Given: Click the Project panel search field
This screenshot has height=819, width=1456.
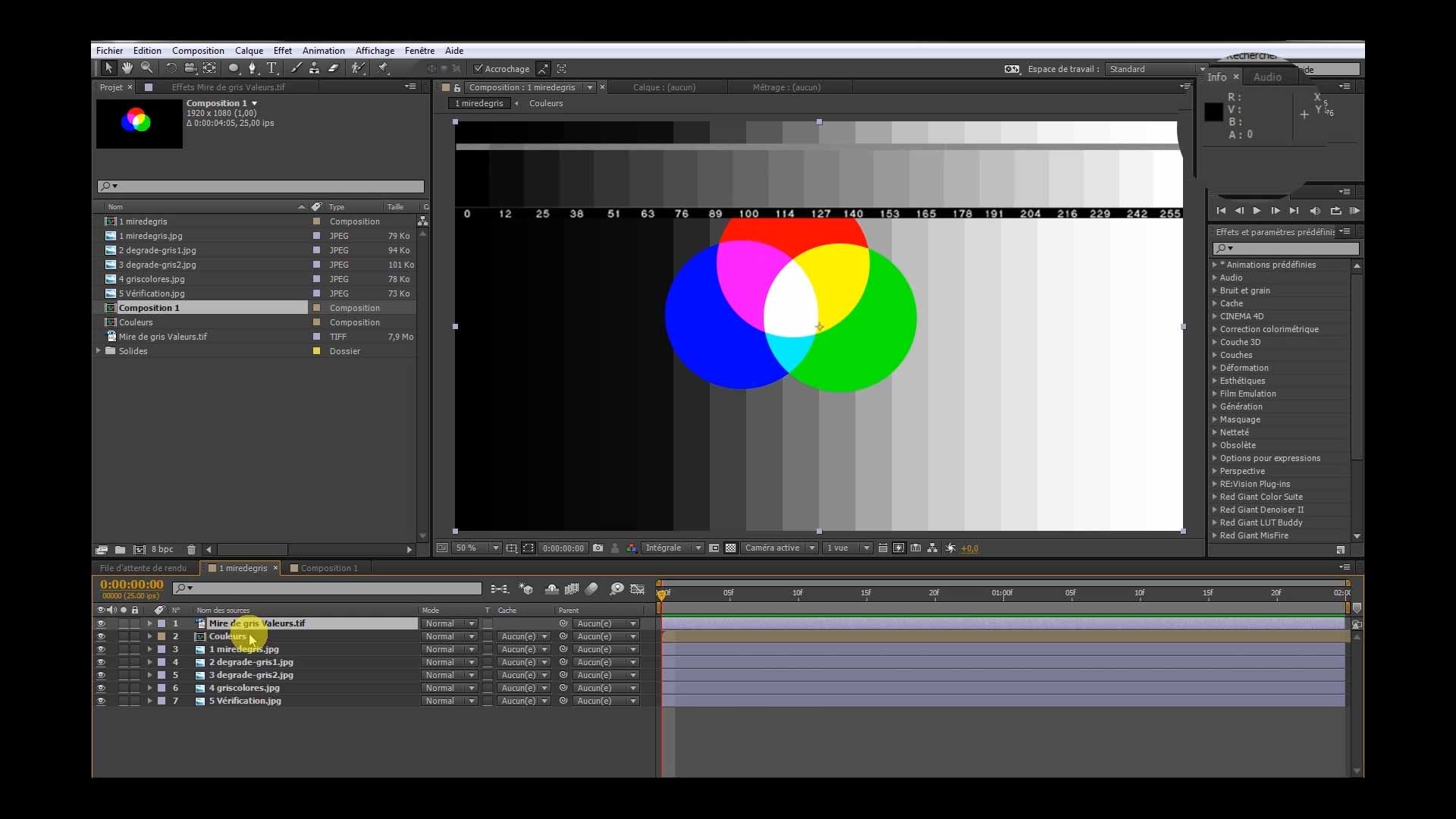Looking at the screenshot, I should point(261,186).
